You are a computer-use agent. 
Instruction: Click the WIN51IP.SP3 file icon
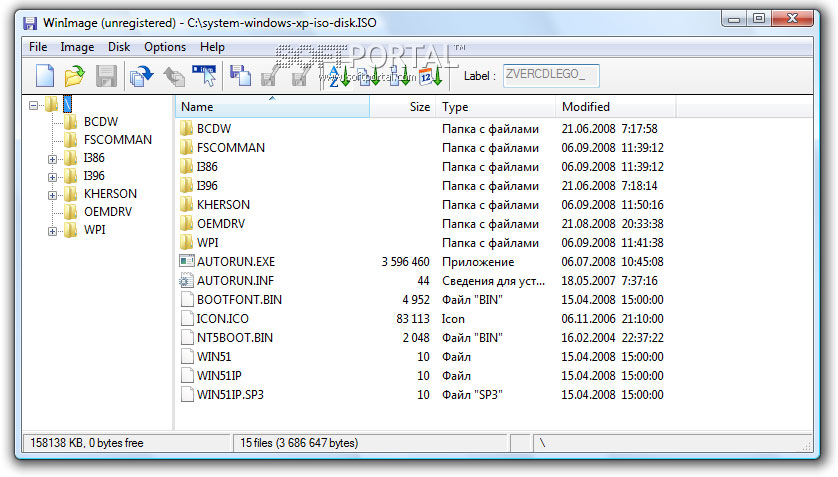pyautogui.click(x=187, y=394)
